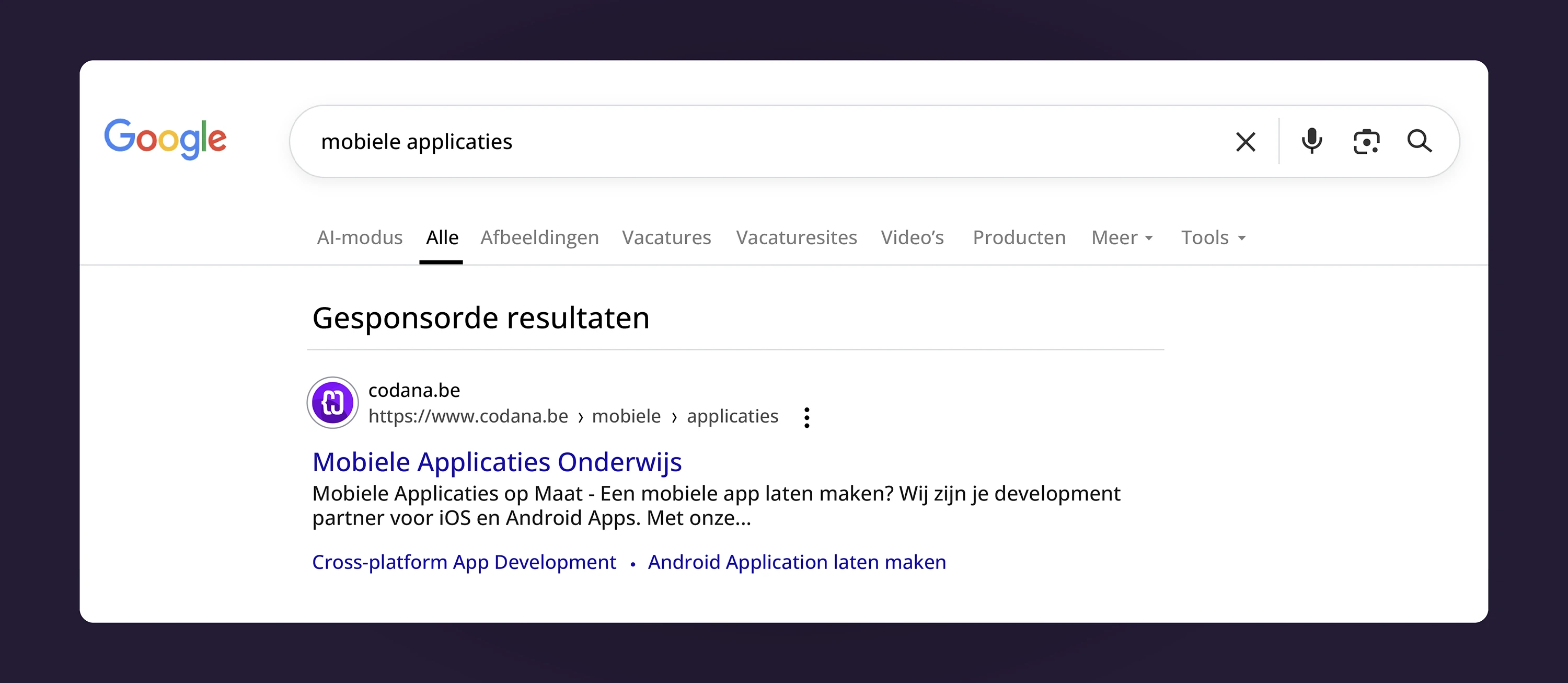This screenshot has height=683, width=1568.
Task: Open the Vacaturesites tab
Action: [x=796, y=237]
